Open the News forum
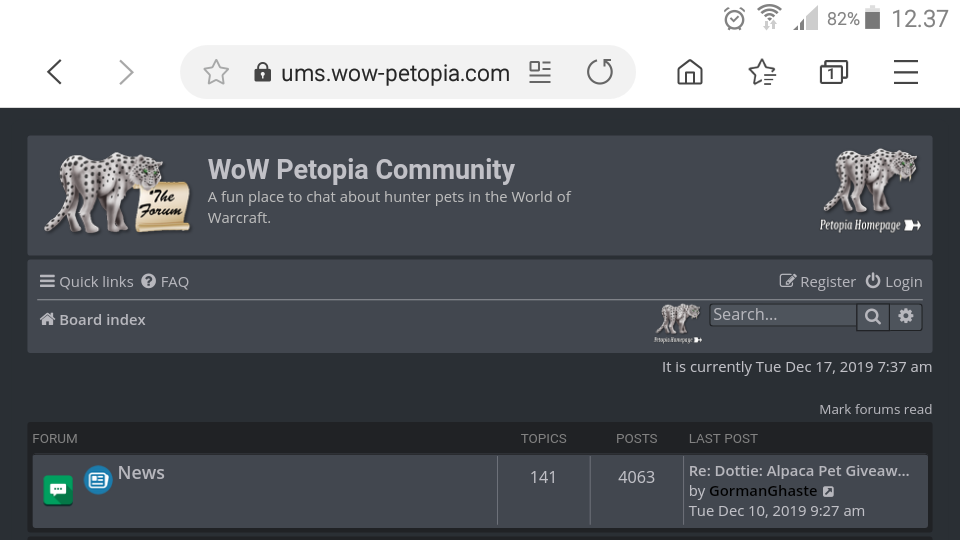 (x=141, y=473)
